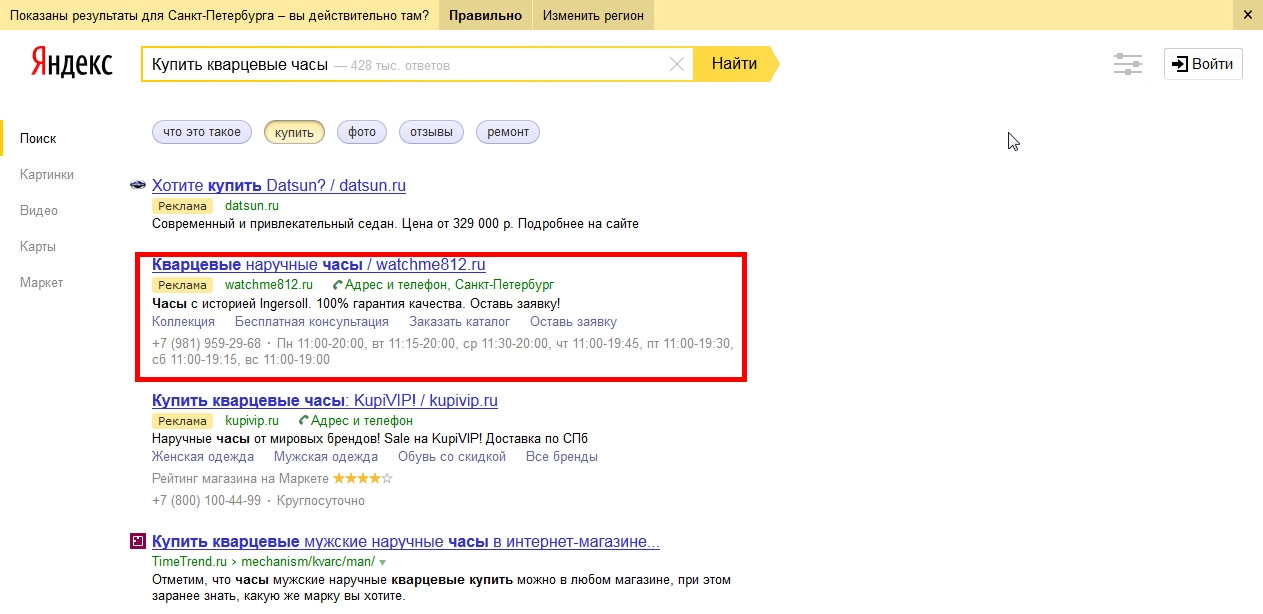
Task: Open the Маркет section
Action: 41,283
